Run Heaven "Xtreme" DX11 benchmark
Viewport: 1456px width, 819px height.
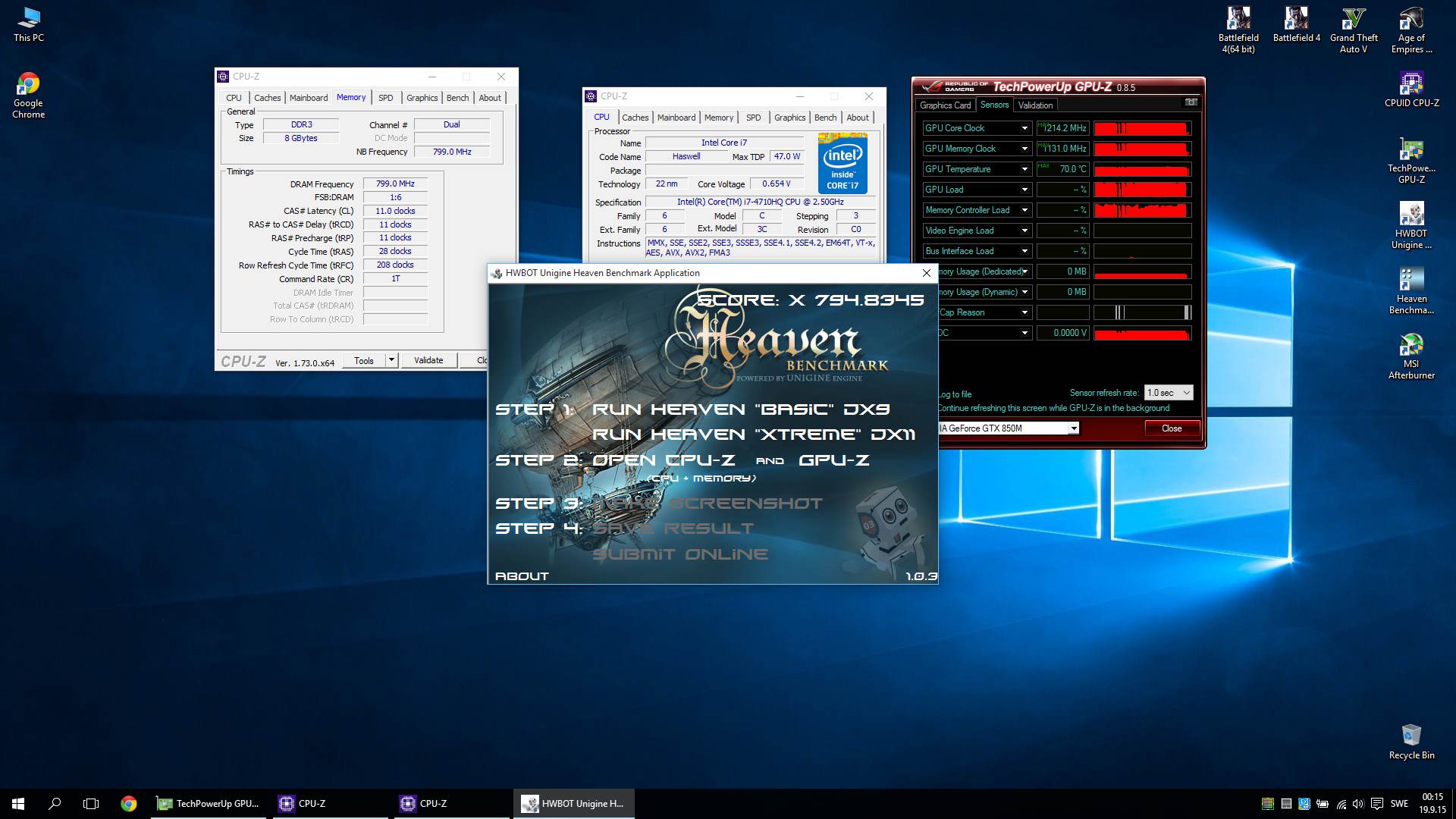754,435
